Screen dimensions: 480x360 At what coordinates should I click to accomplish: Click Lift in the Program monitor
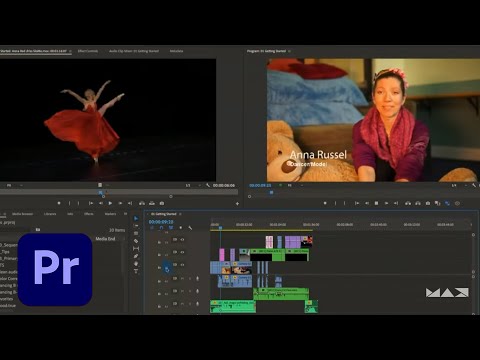[x=408, y=203]
